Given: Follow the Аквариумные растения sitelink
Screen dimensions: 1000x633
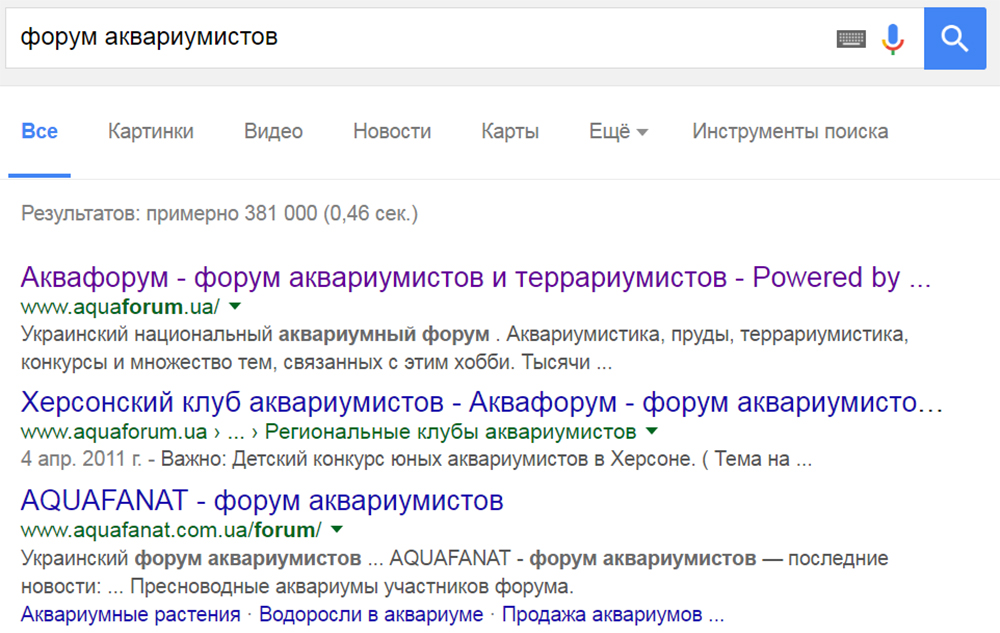Looking at the screenshot, I should [x=131, y=614].
